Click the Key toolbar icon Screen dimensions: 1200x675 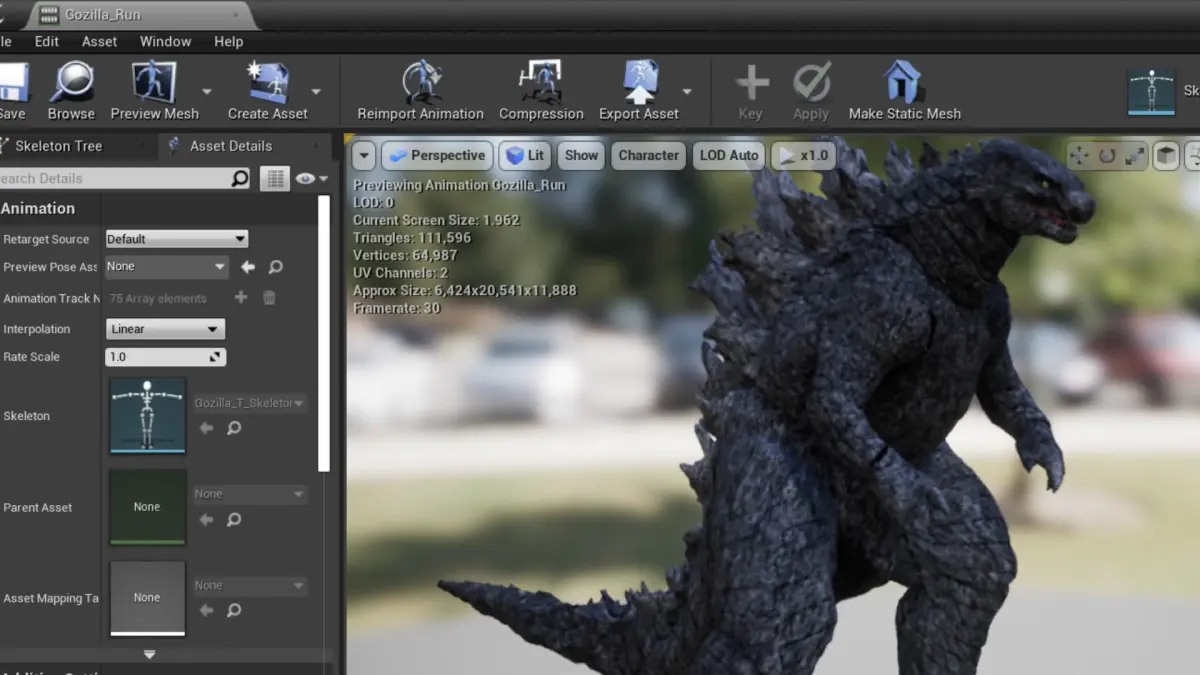point(751,82)
